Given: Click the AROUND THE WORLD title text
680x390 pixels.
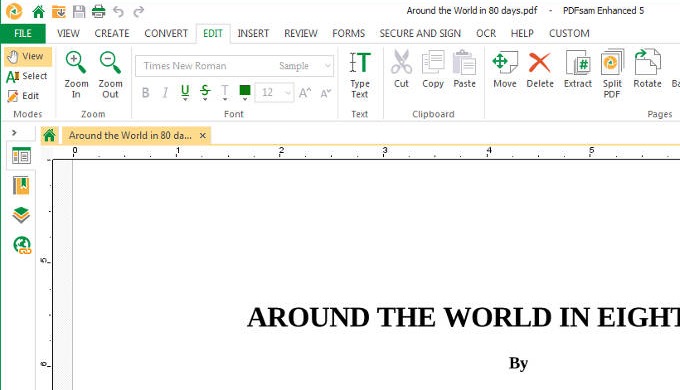Looking at the screenshot, I should point(464,317).
